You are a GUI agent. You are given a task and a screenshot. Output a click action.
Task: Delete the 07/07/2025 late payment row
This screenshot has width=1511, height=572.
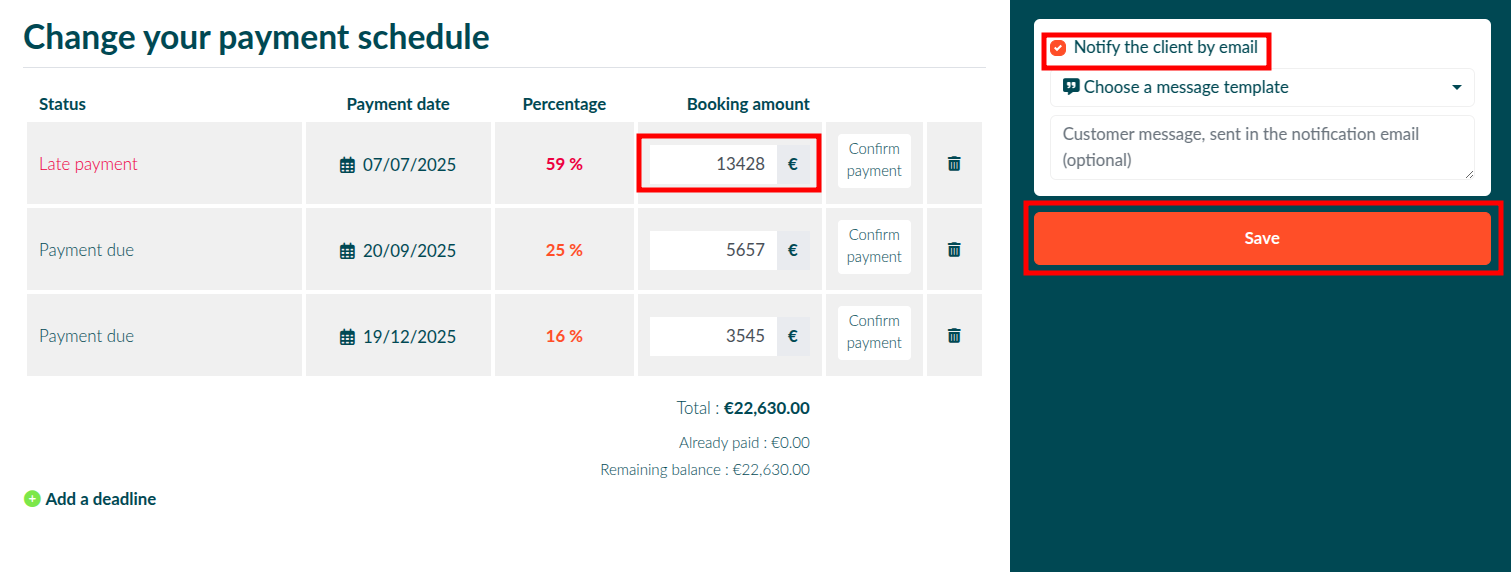point(954,164)
